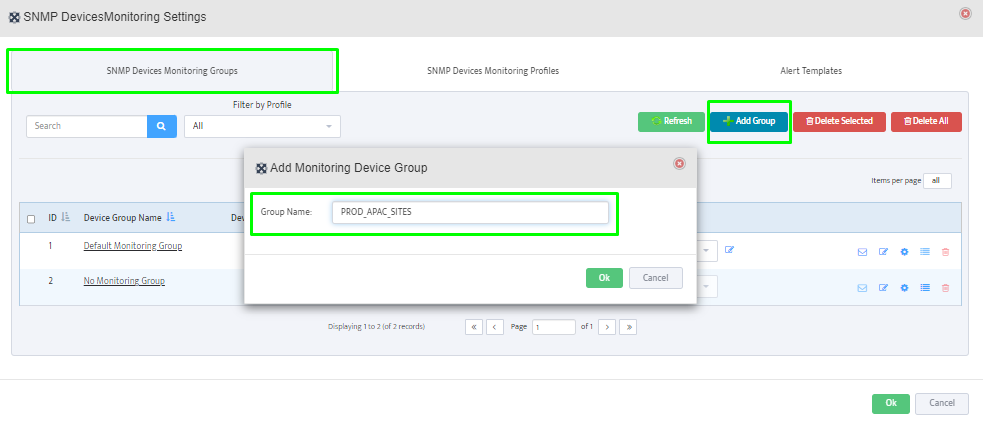Screen dimensions: 983x425
Task: Open profile dropdown in Default Monitoring Group row
Action: click(x=707, y=250)
